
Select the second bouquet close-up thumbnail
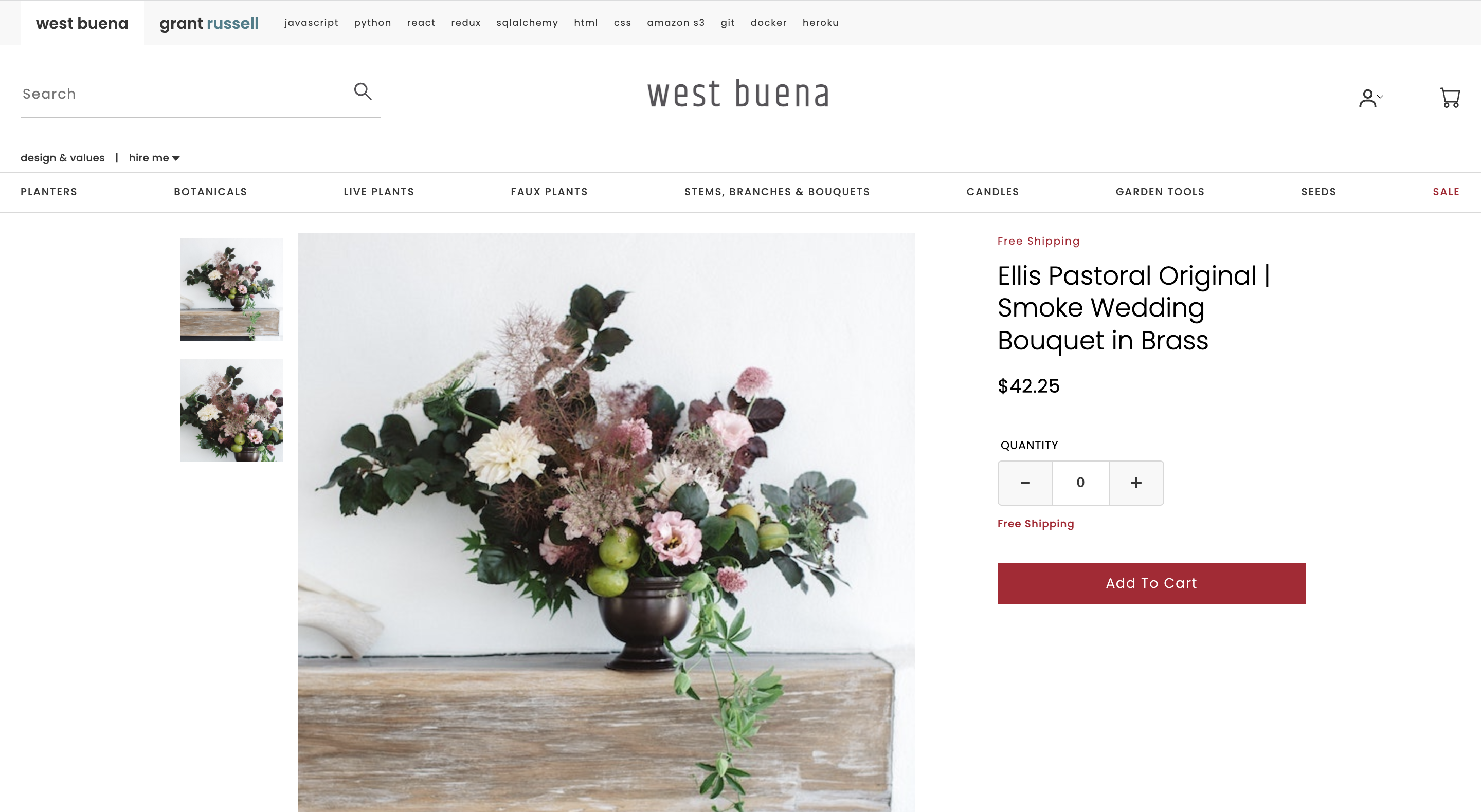(x=231, y=410)
